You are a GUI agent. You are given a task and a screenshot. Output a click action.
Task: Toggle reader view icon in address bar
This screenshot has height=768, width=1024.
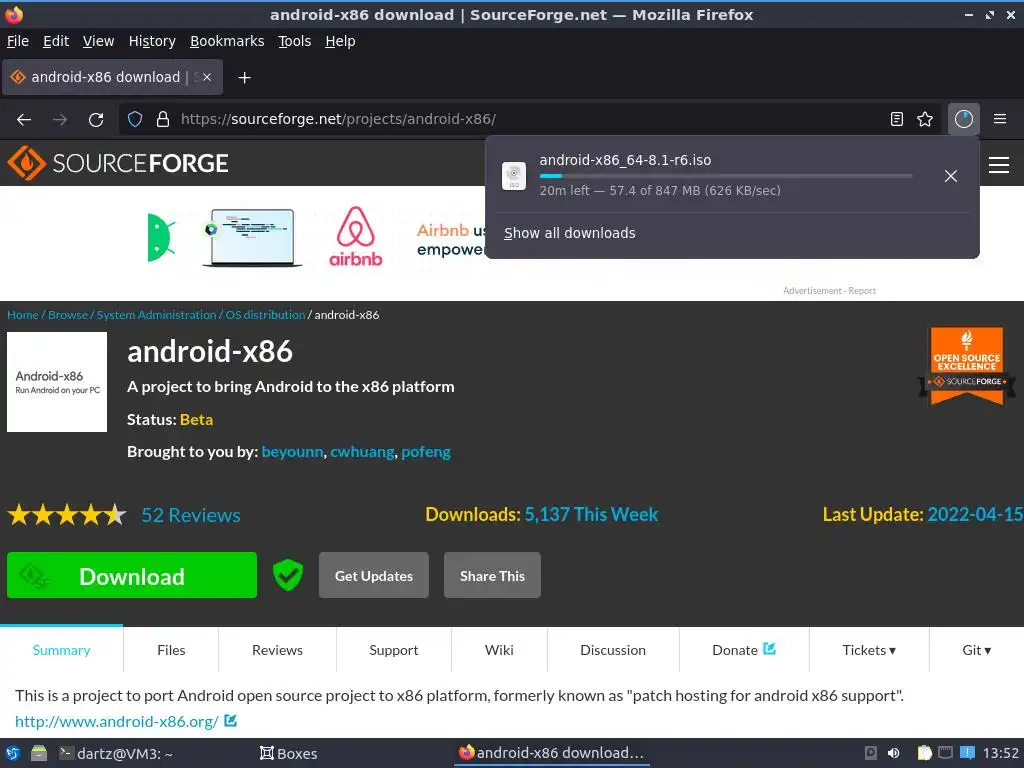tap(897, 119)
